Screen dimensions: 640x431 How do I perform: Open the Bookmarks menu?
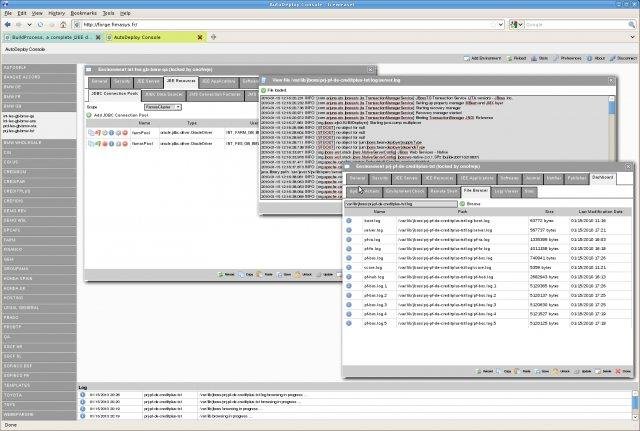point(84,13)
